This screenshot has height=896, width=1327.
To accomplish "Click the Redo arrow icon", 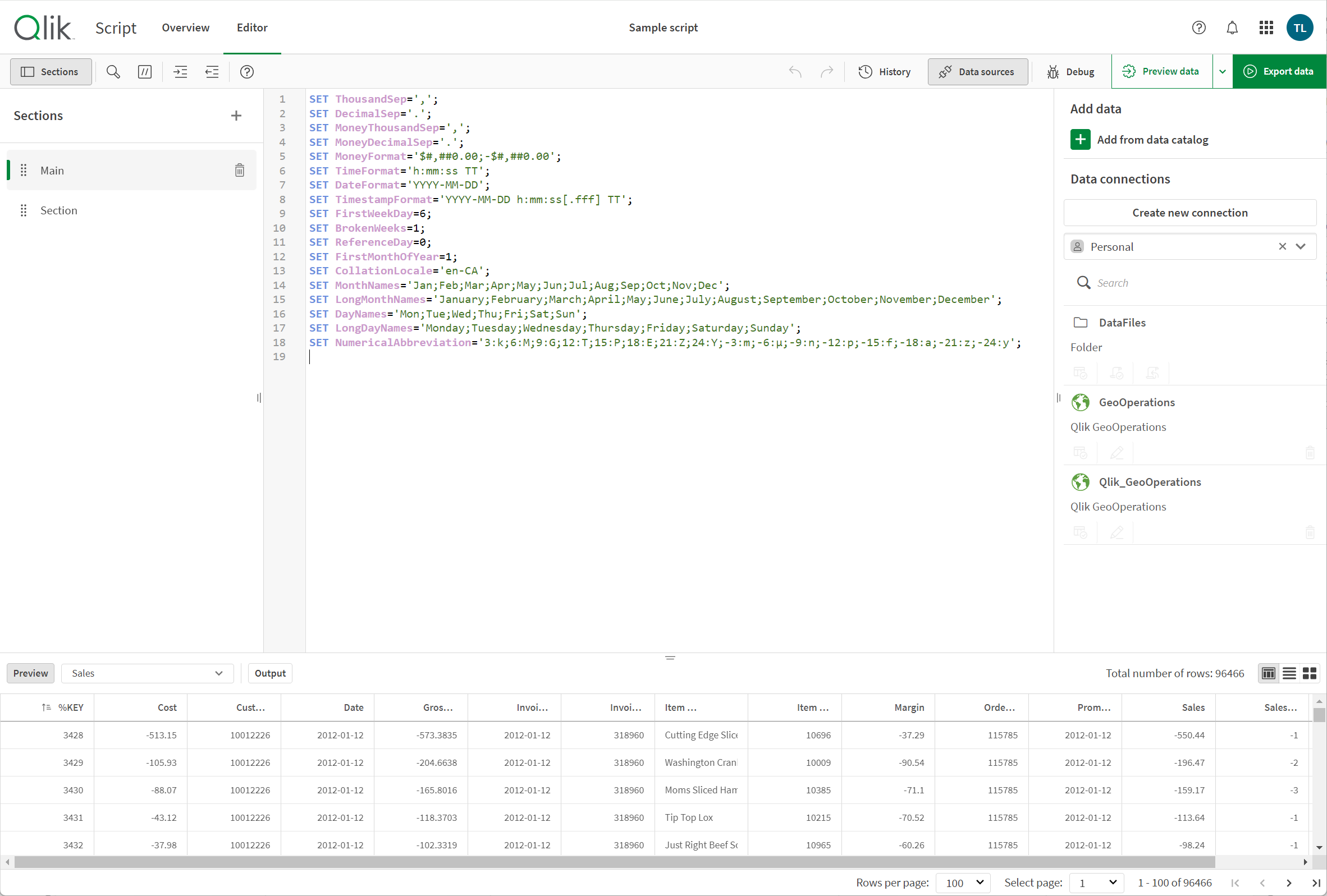I will pyautogui.click(x=827, y=71).
